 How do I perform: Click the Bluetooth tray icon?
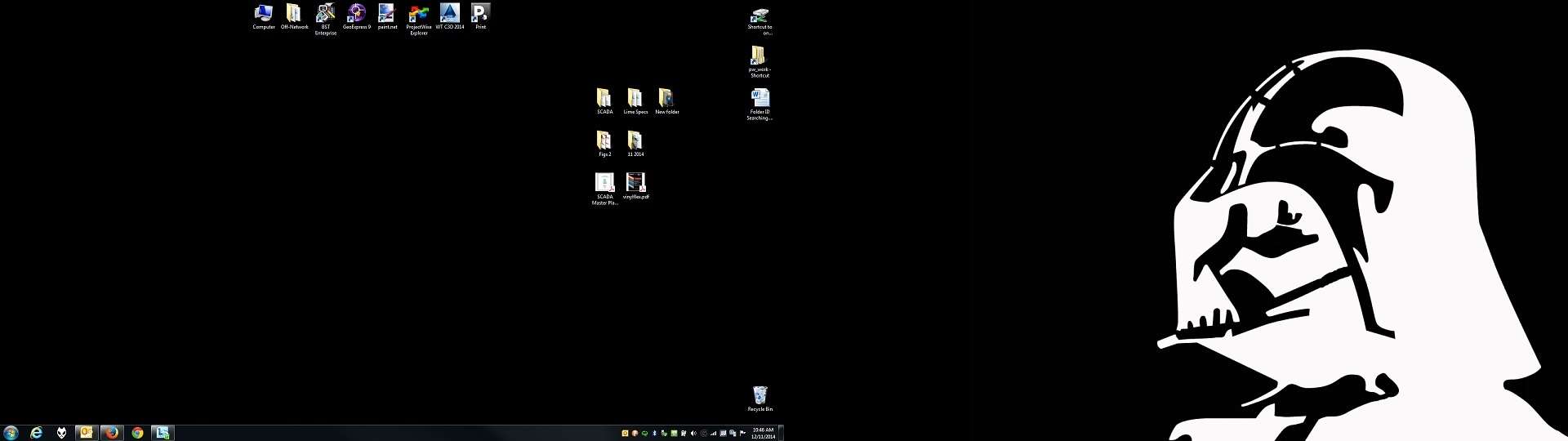click(x=654, y=434)
